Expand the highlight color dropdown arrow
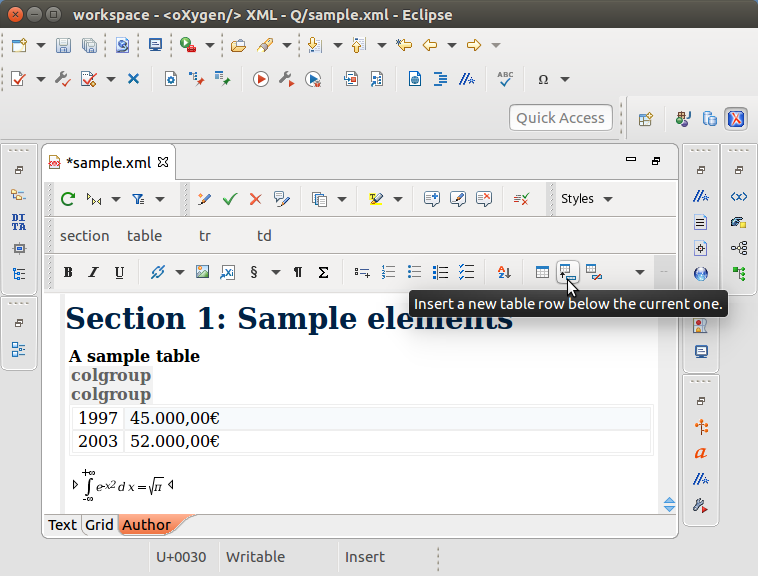This screenshot has height=576, width=758. coord(398,199)
